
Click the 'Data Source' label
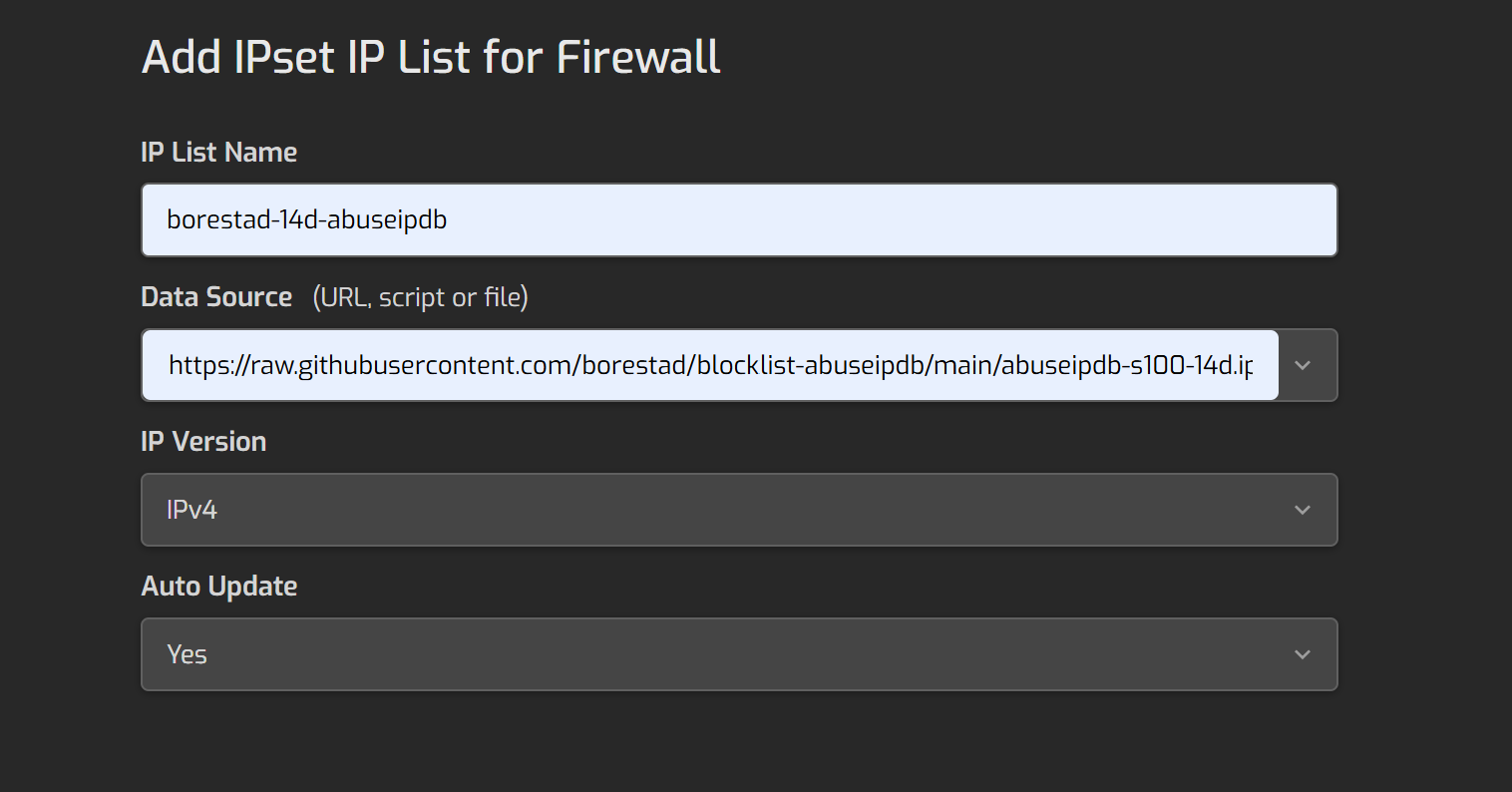pos(216,297)
